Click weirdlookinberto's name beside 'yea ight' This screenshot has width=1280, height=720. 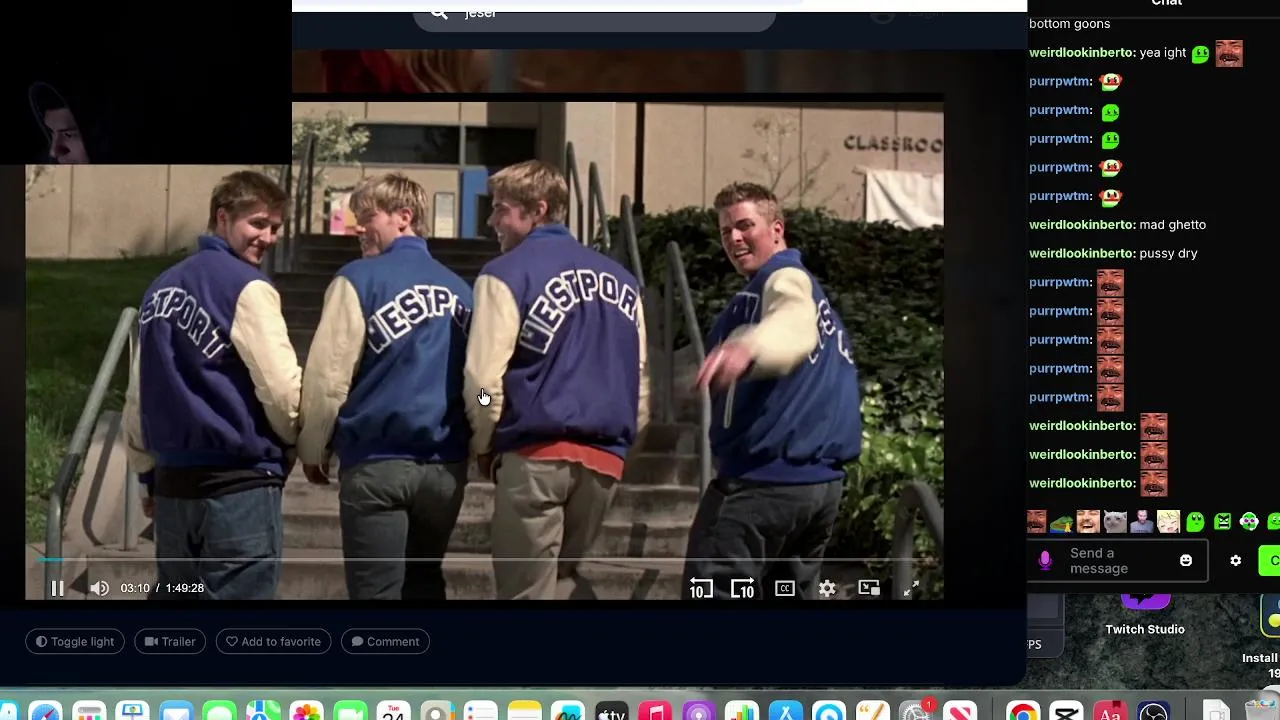(x=1082, y=53)
